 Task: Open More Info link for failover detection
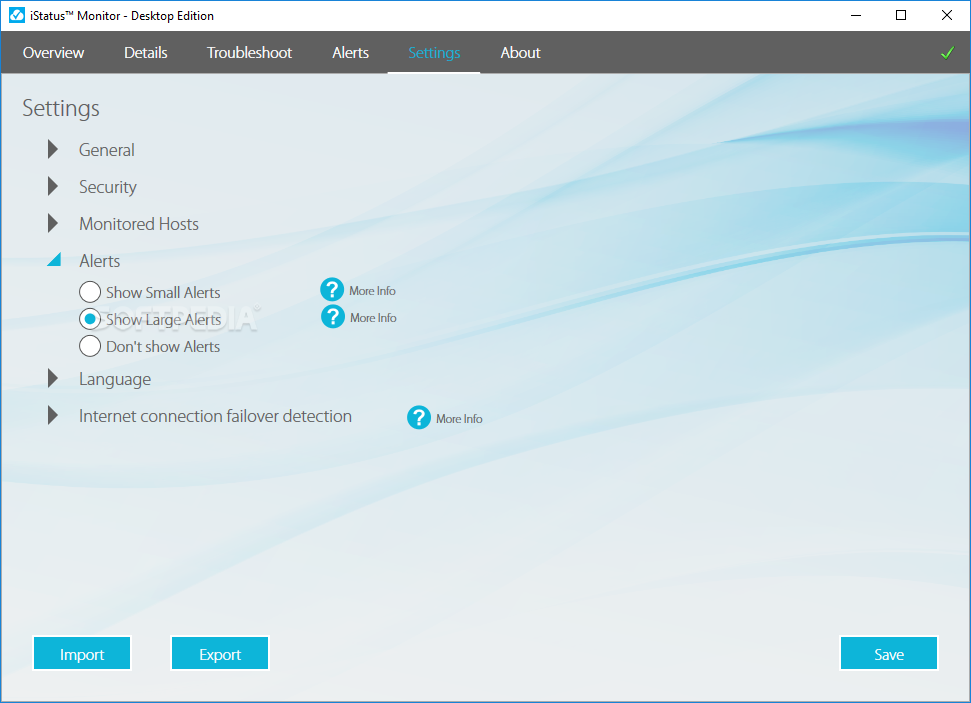point(459,419)
